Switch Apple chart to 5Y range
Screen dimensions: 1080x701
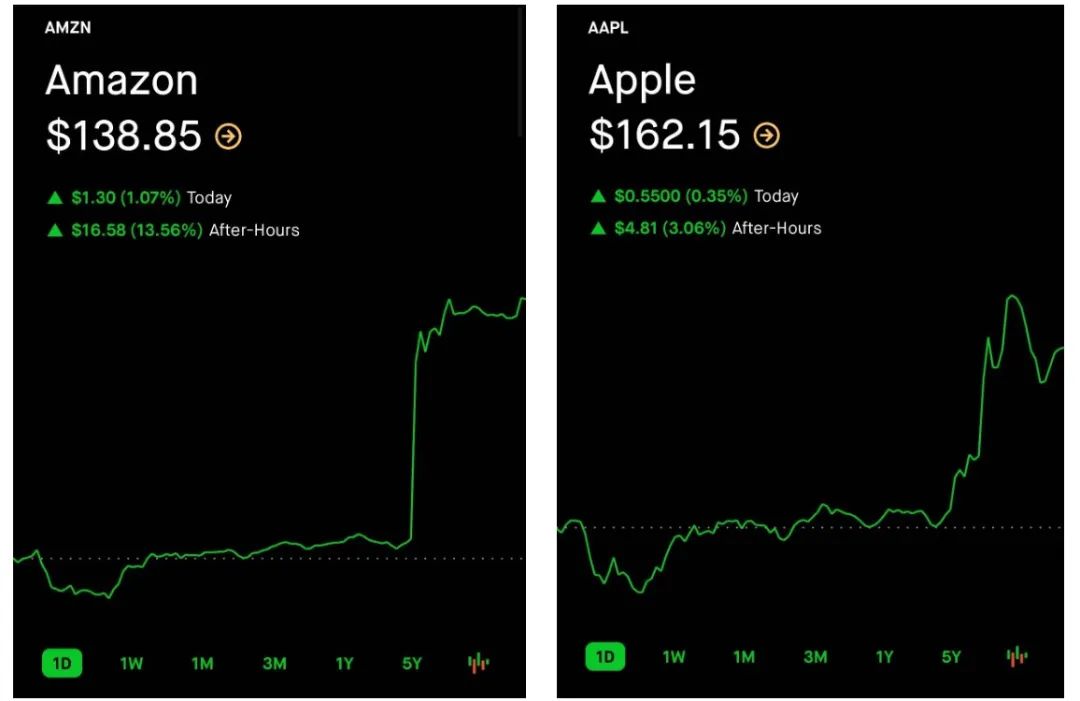pos(951,657)
